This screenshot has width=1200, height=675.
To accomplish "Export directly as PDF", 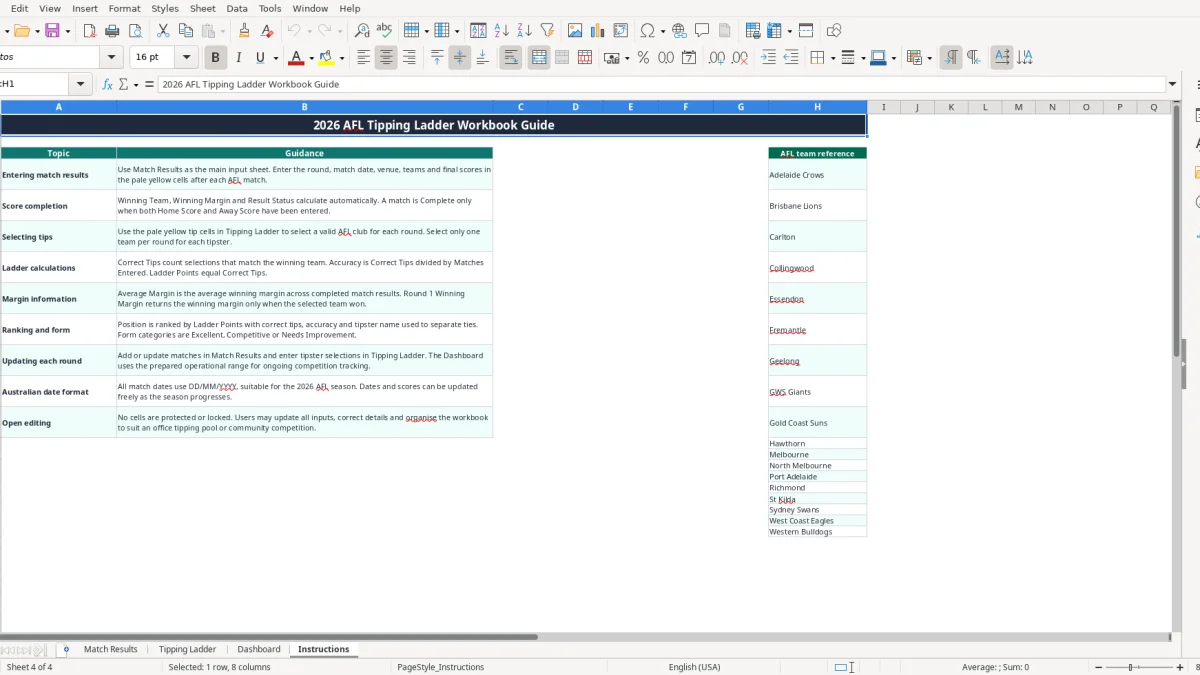I will (x=89, y=31).
